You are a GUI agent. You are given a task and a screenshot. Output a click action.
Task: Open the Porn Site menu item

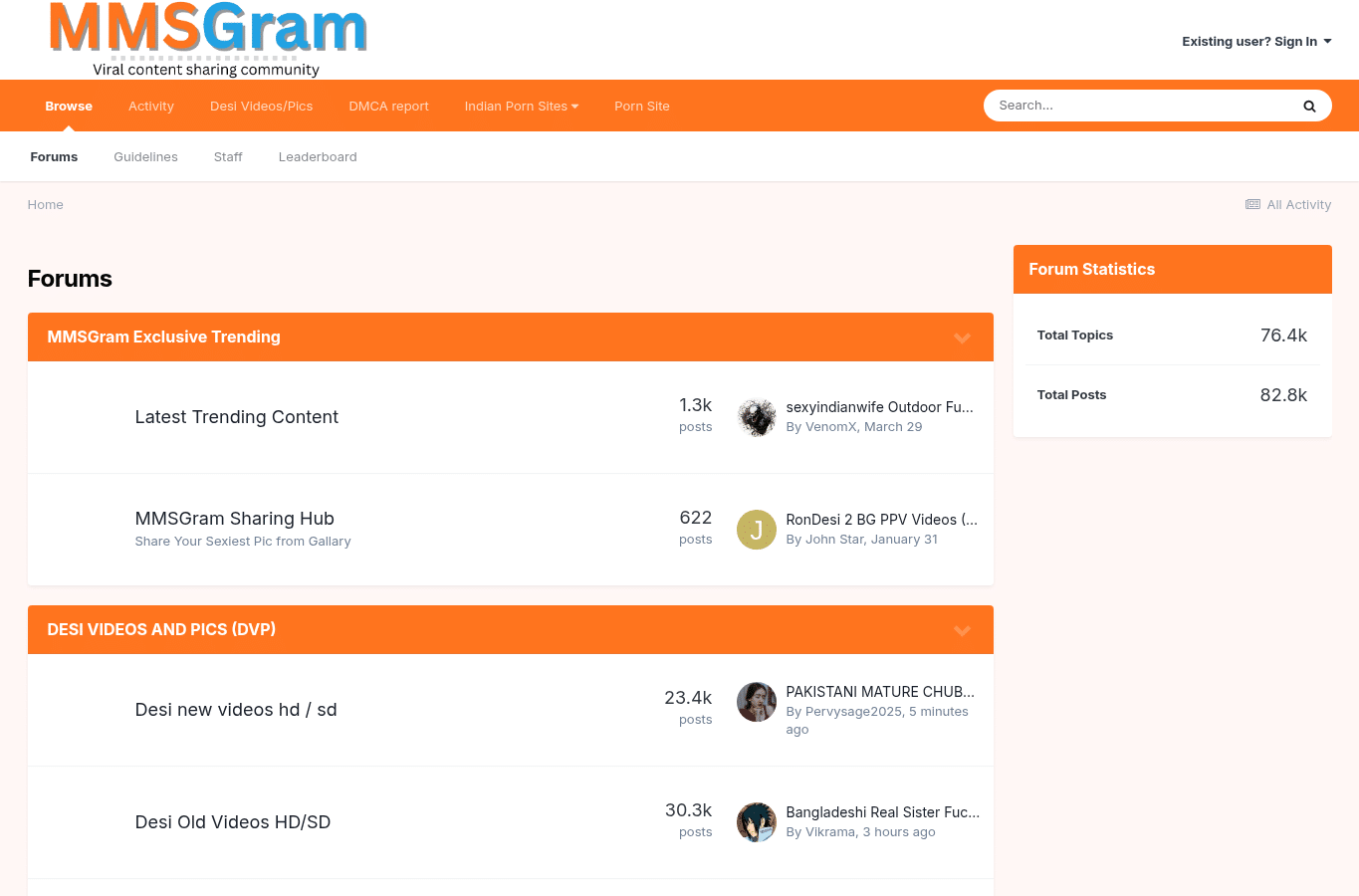pyautogui.click(x=642, y=107)
